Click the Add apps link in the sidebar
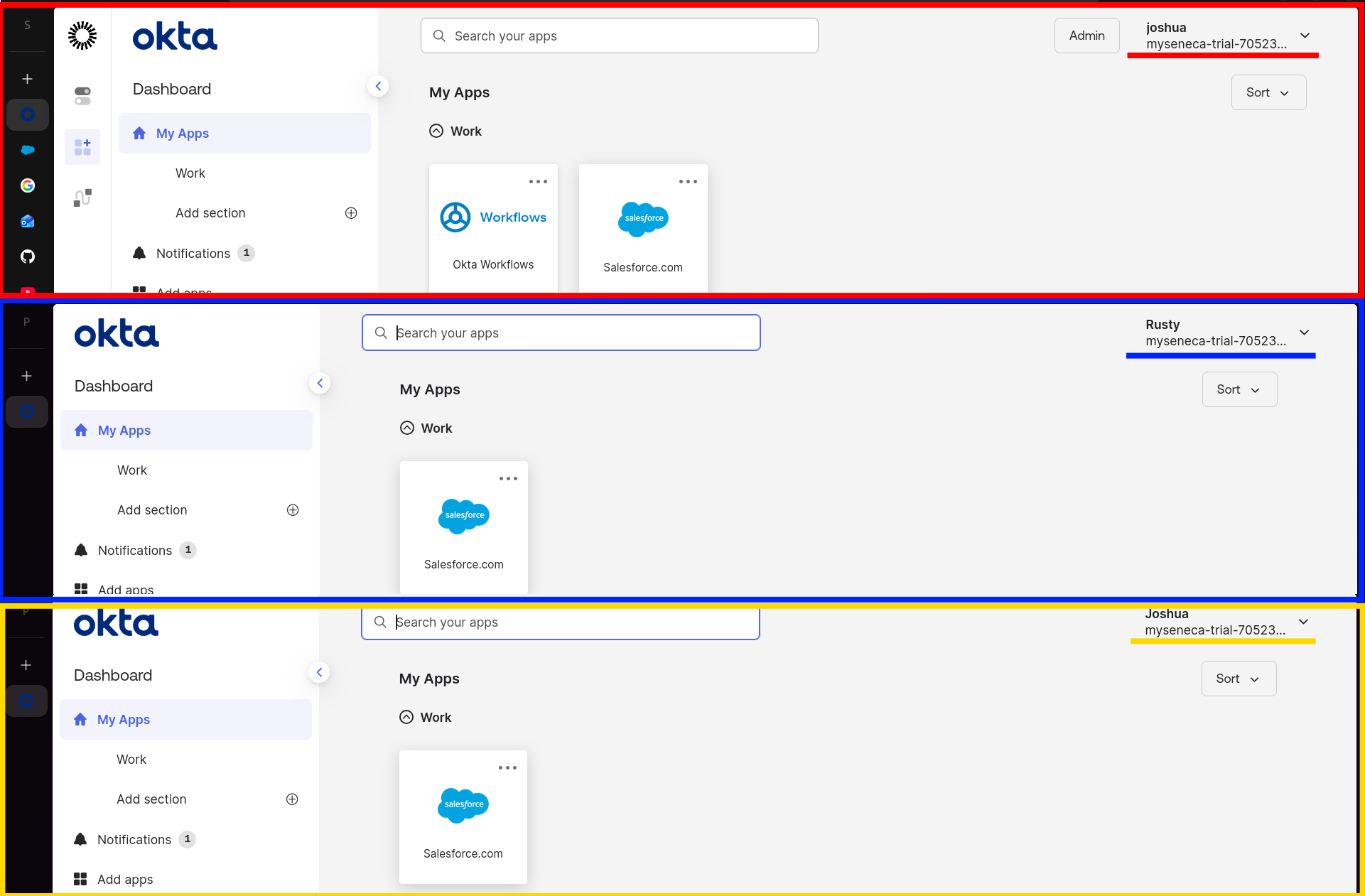1365x896 pixels. pos(183,291)
